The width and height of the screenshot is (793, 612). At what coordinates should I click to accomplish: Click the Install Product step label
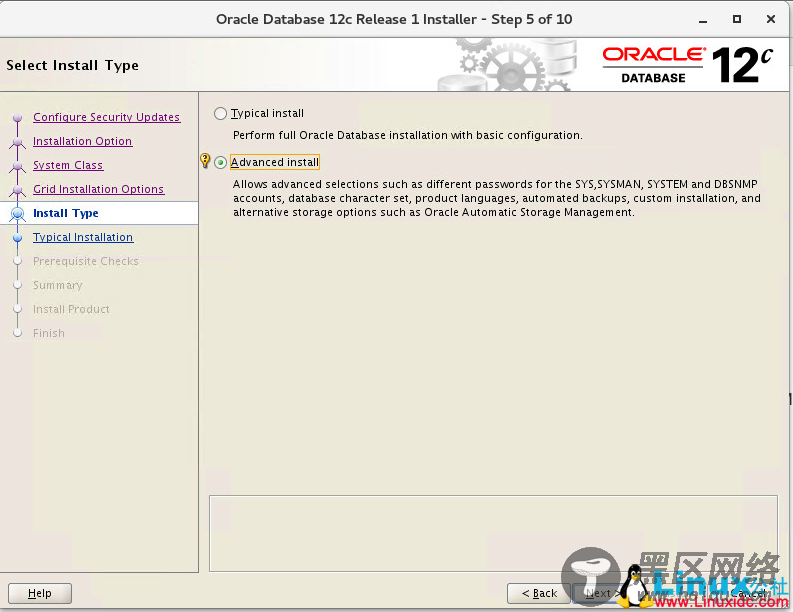coord(71,309)
